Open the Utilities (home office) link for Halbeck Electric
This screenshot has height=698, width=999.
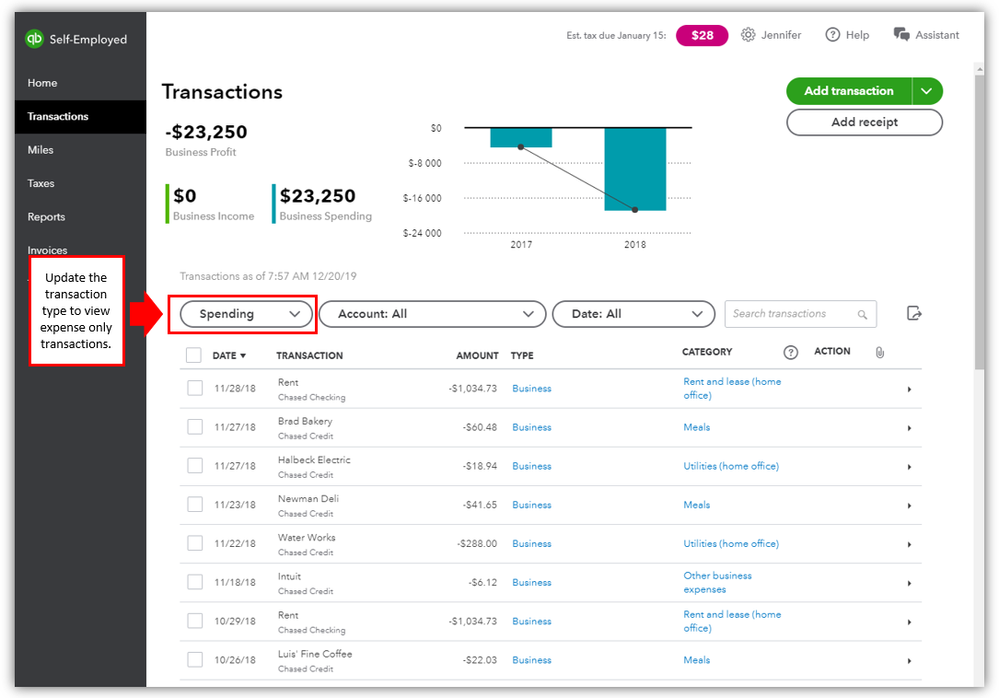[x=730, y=466]
